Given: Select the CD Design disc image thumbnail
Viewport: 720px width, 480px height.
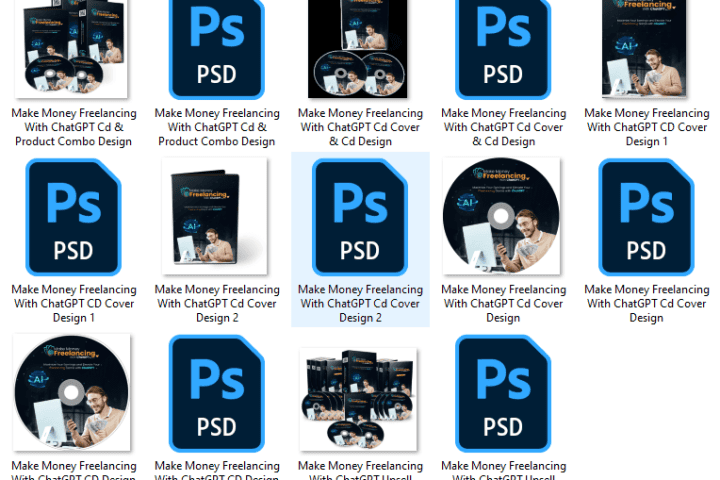Looking at the screenshot, I should (72, 392).
